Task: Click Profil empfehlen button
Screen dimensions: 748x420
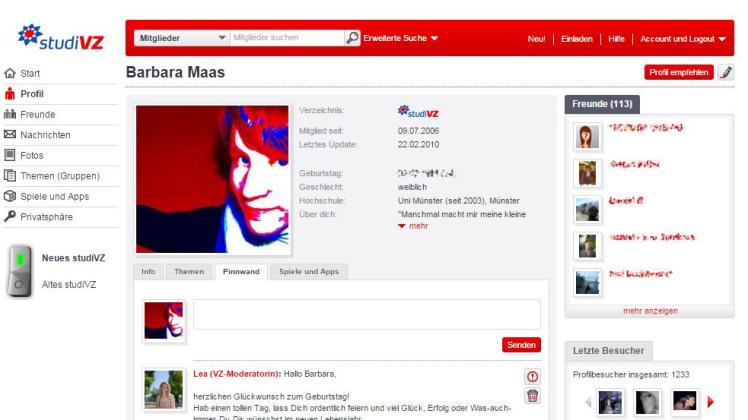Action: pos(678,73)
